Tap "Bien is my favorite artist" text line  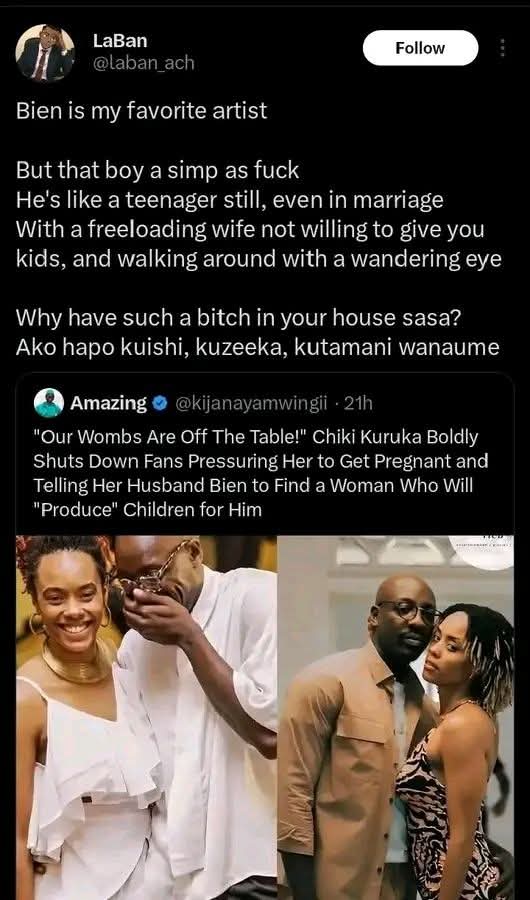141,111
